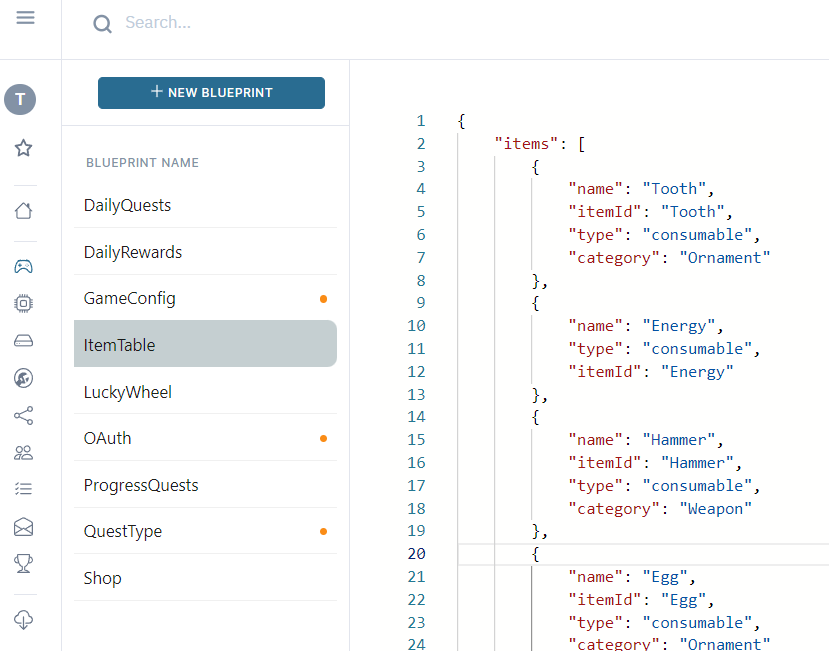The height and width of the screenshot is (651, 829).
Task: Select the QuestType blueprint
Action: [x=205, y=531]
